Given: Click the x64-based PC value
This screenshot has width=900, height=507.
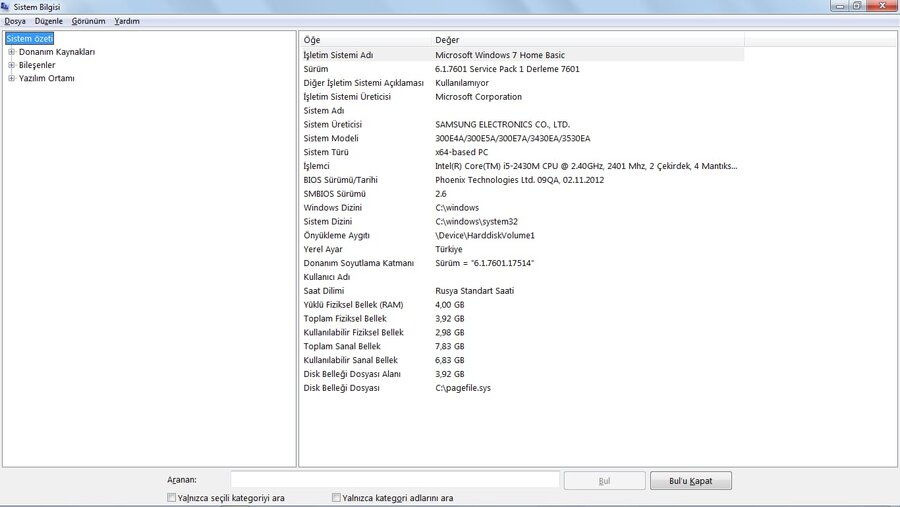Looking at the screenshot, I should pyautogui.click(x=461, y=152).
